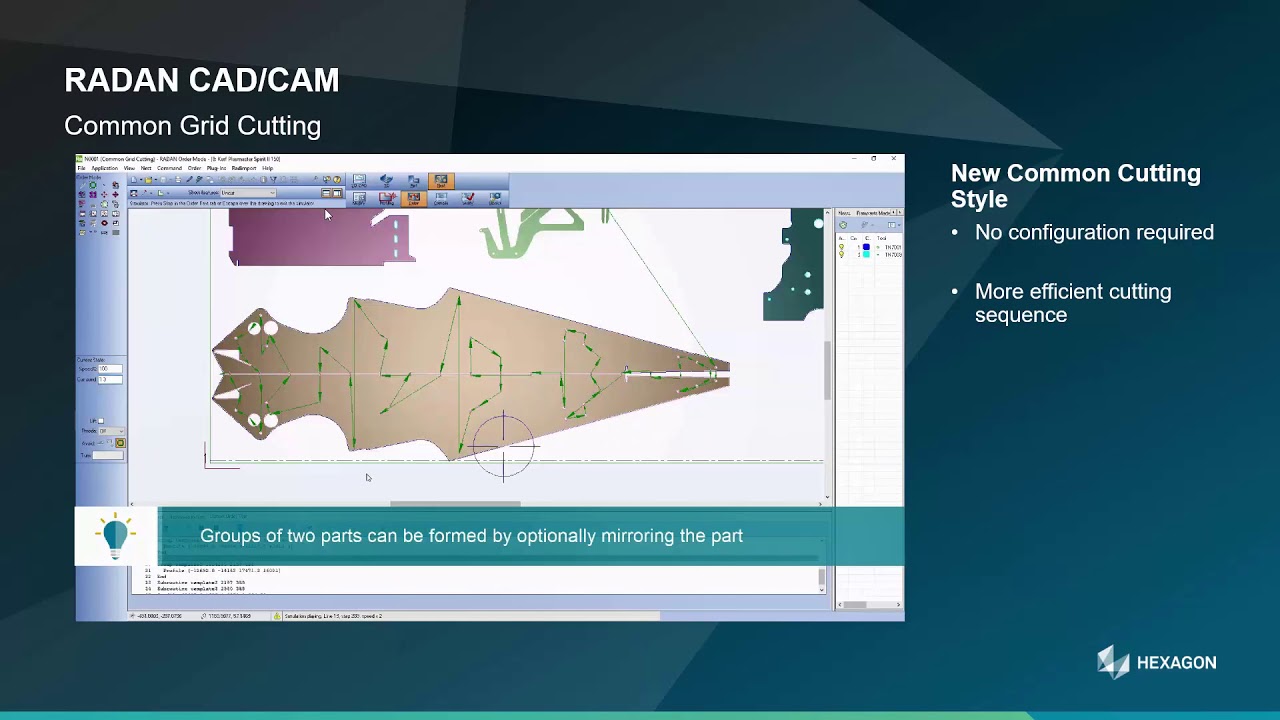Open the Plug-ins menu
The image size is (1280, 720).
(x=216, y=168)
